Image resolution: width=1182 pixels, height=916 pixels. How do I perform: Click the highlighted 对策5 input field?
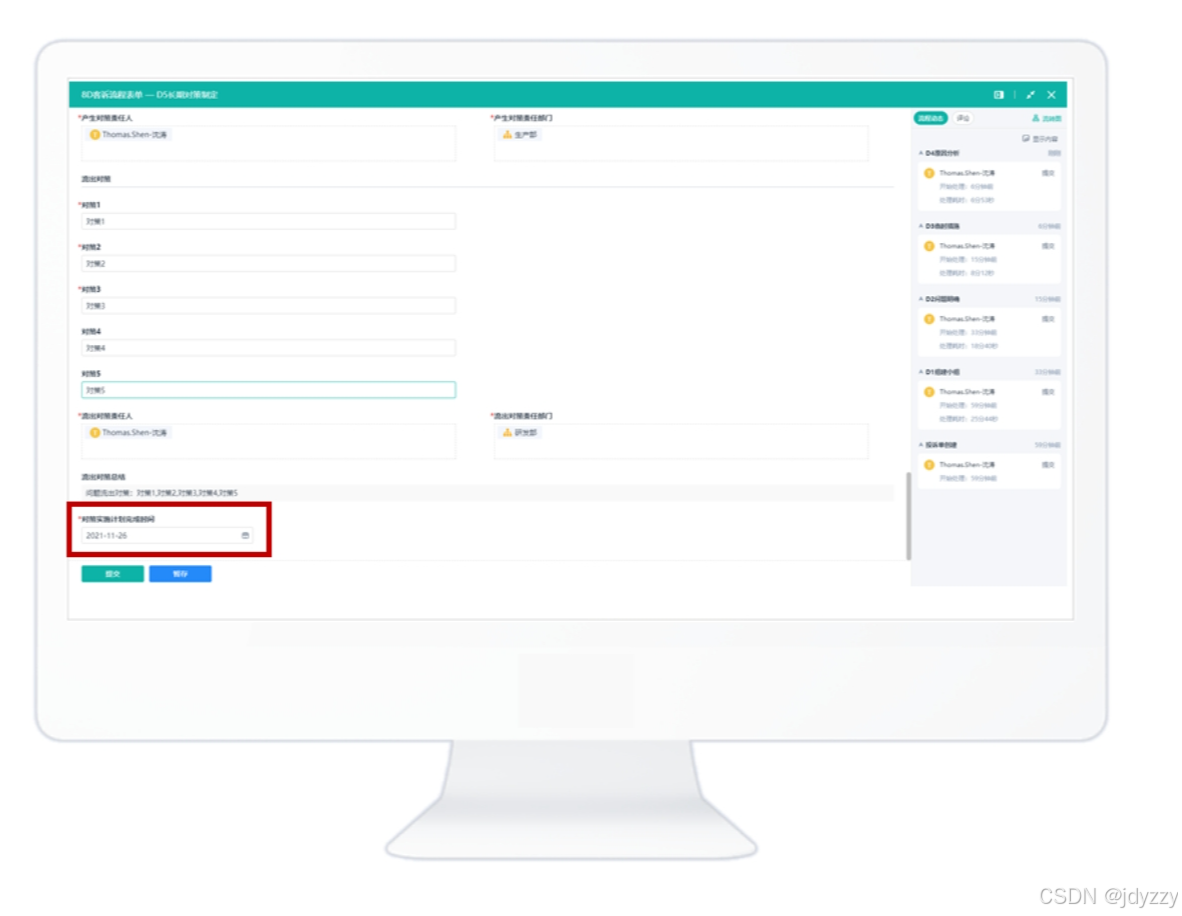pyautogui.click(x=268, y=390)
